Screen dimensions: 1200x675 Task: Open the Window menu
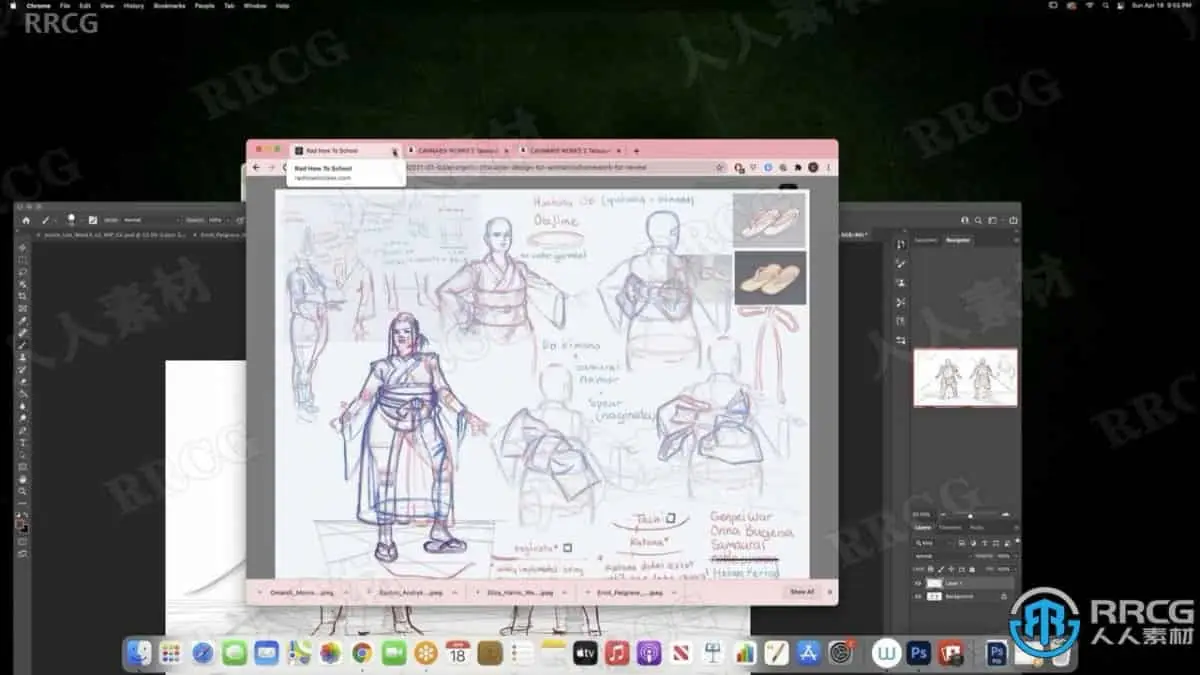pyautogui.click(x=255, y=5)
